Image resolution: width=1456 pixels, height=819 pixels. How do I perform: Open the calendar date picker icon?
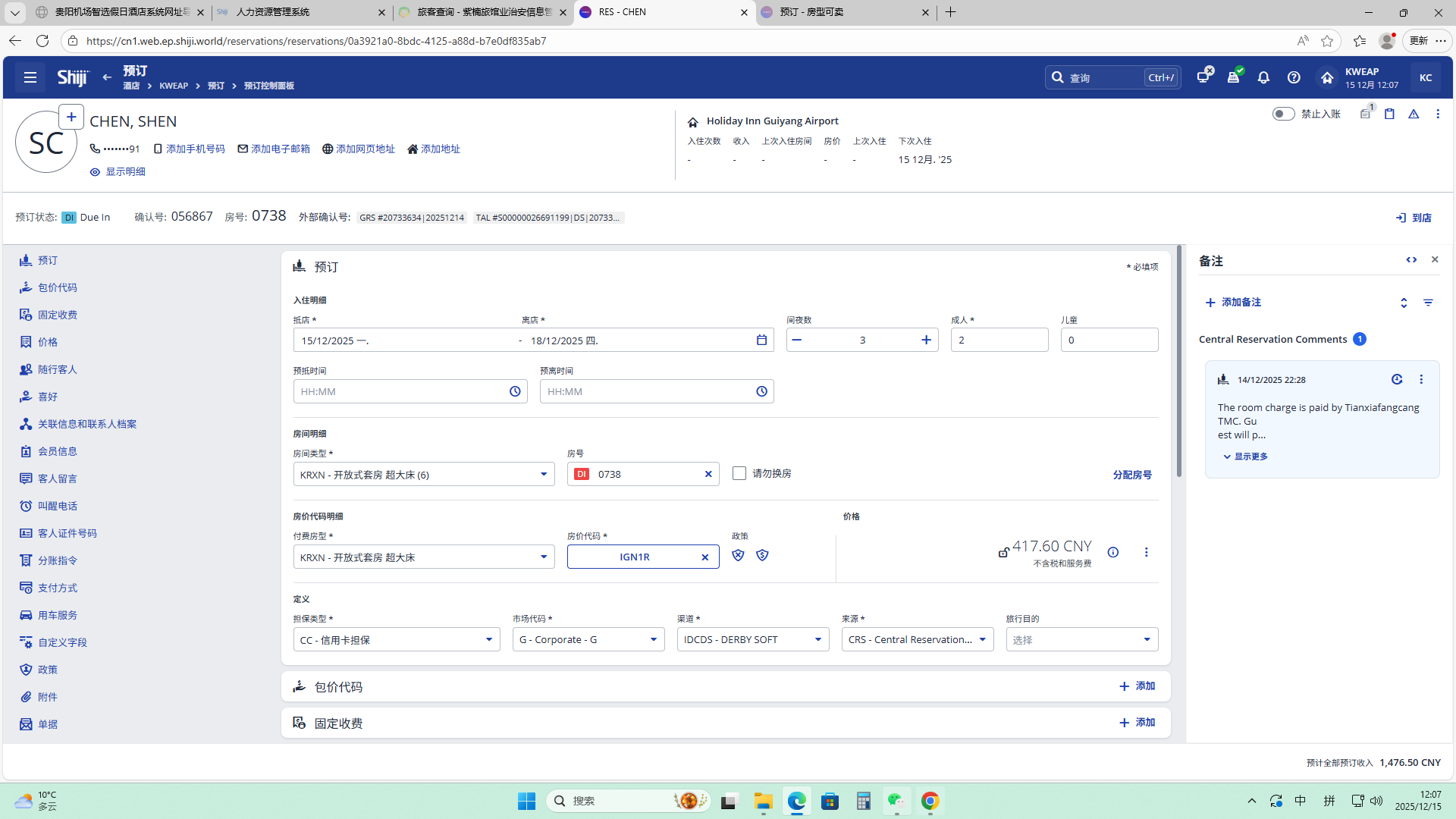(x=761, y=340)
